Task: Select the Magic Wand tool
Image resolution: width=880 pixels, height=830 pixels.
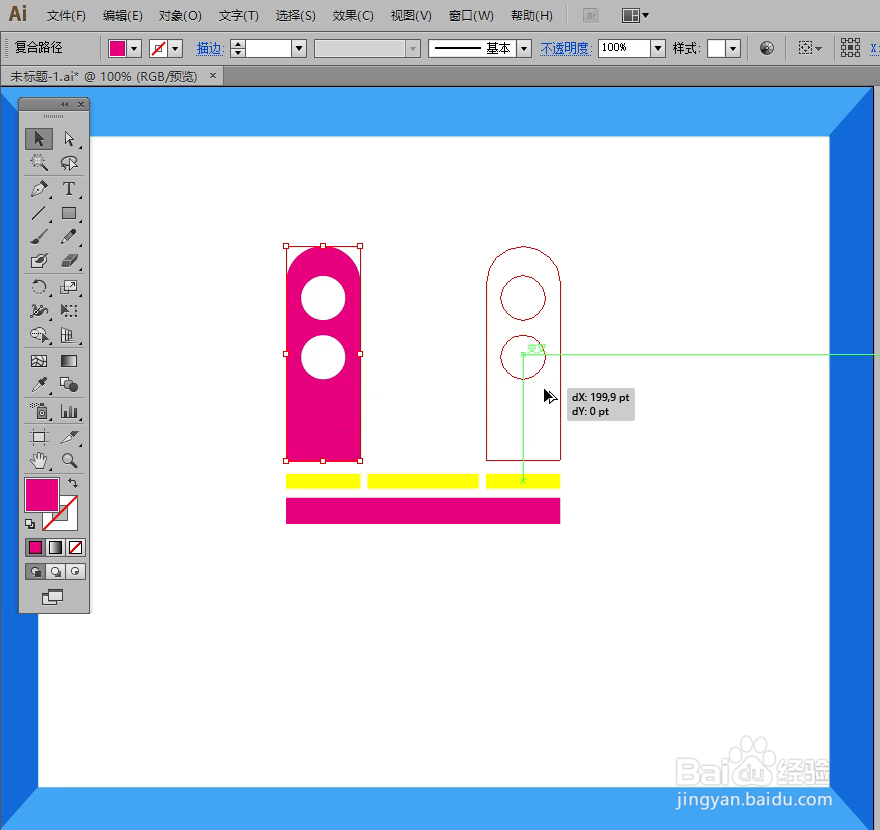Action: [x=39, y=163]
